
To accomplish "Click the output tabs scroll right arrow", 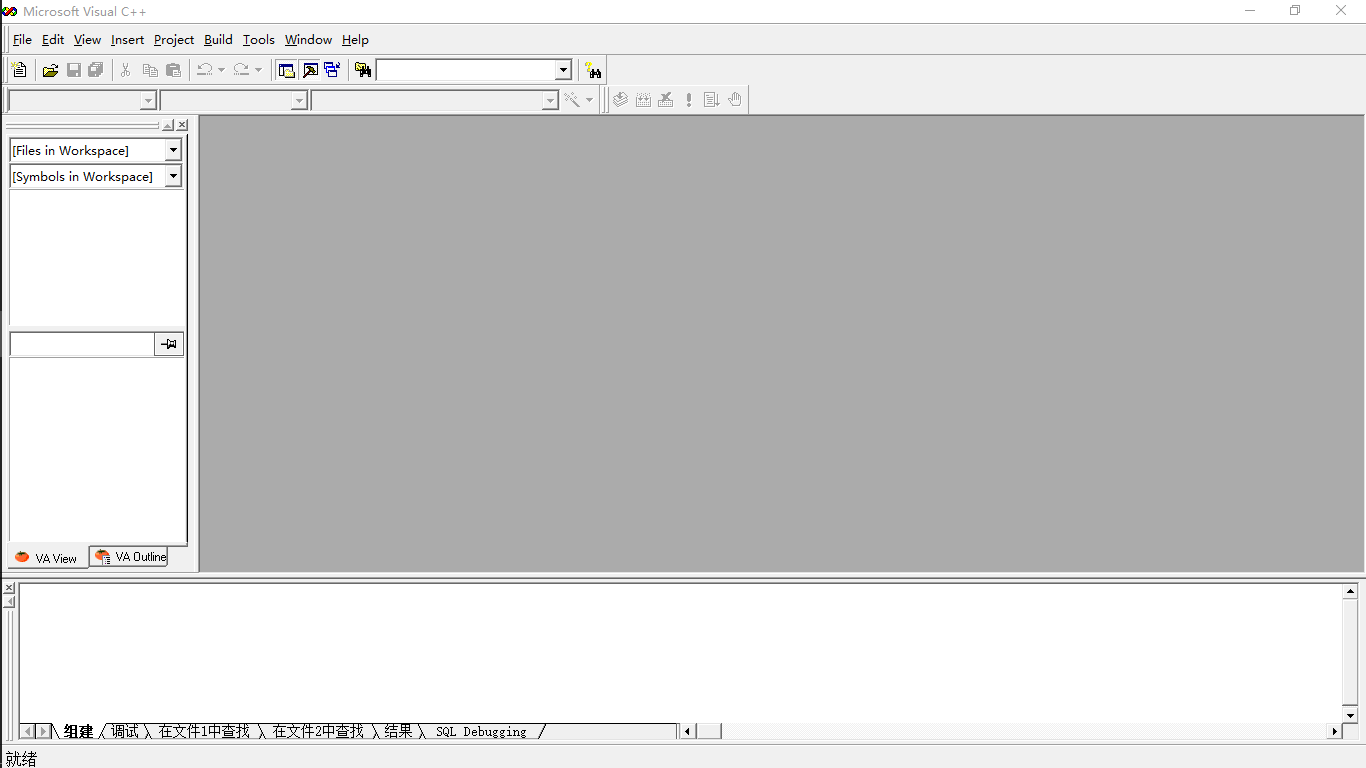I will [44, 732].
